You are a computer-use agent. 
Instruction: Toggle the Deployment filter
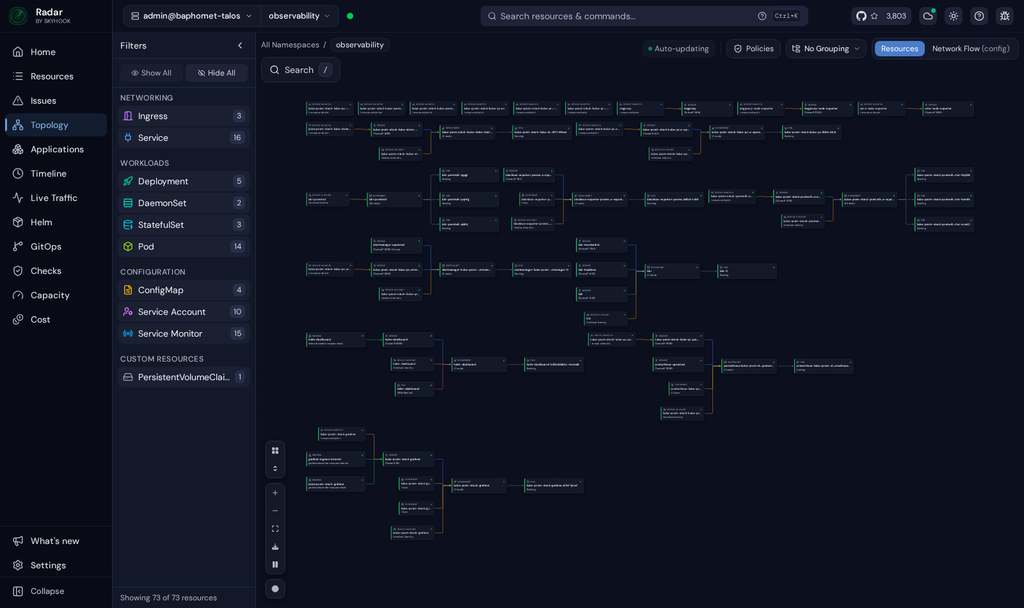point(184,181)
